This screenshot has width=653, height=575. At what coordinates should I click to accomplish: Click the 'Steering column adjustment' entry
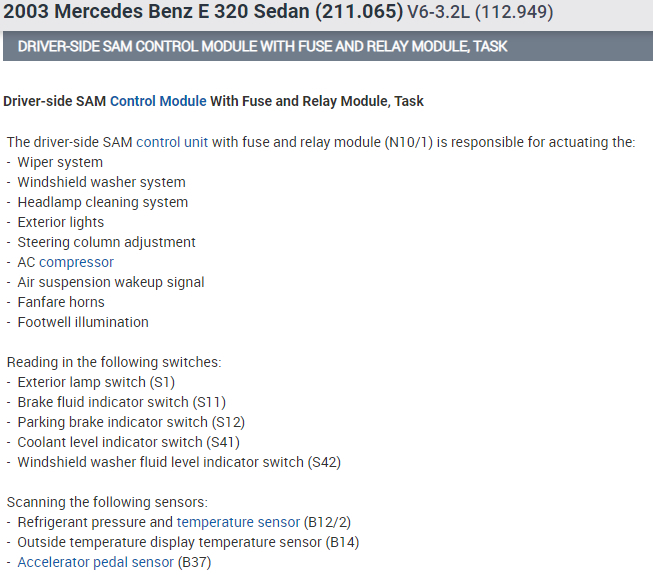(x=106, y=242)
